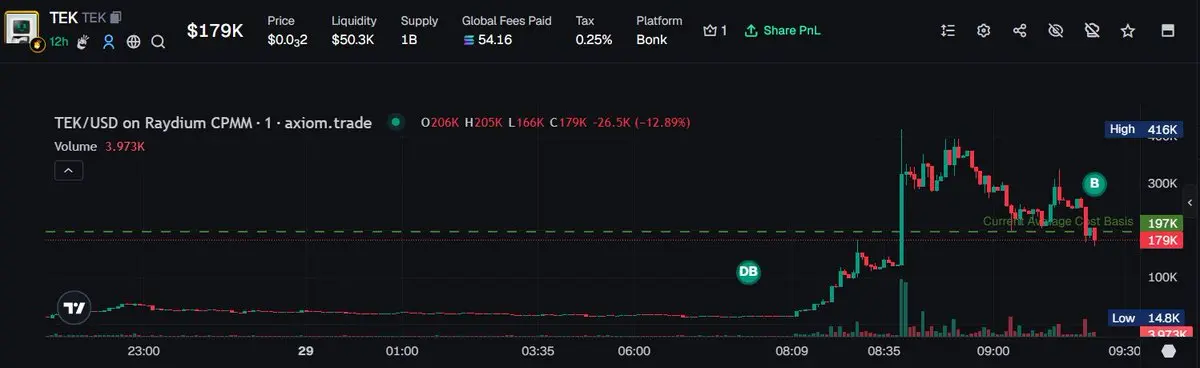Click the Global Fees Paid 54.16 value
The width and height of the screenshot is (1200, 368).
(488, 40)
